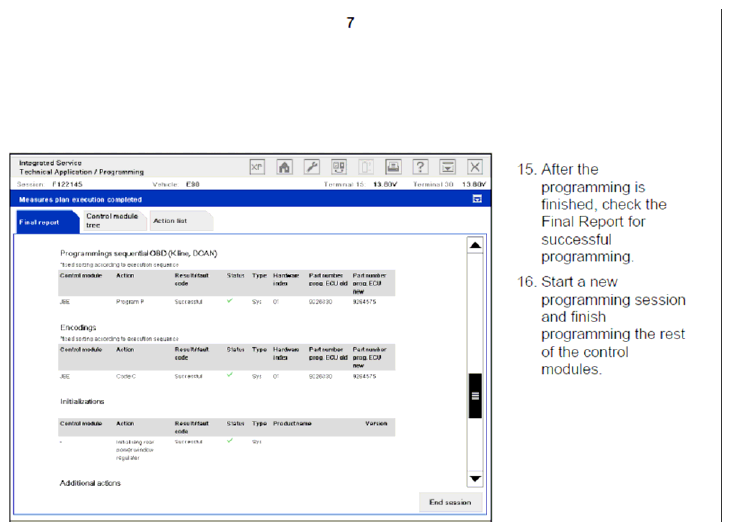This screenshot has height=531, width=731.
Task: Click the print icon in toolbar
Action: click(393, 167)
